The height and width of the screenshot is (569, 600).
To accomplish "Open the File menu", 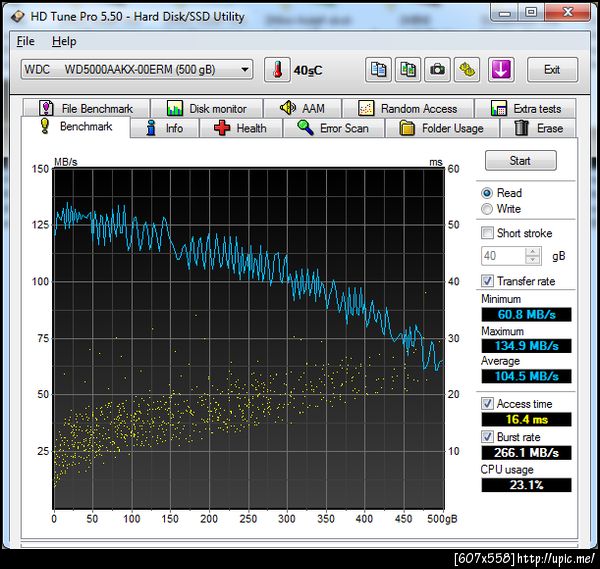I will tap(25, 41).
